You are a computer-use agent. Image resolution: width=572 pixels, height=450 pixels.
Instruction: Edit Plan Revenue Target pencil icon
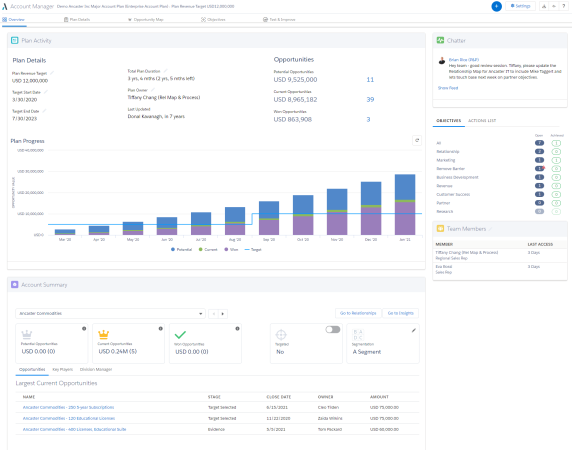click(52, 73)
